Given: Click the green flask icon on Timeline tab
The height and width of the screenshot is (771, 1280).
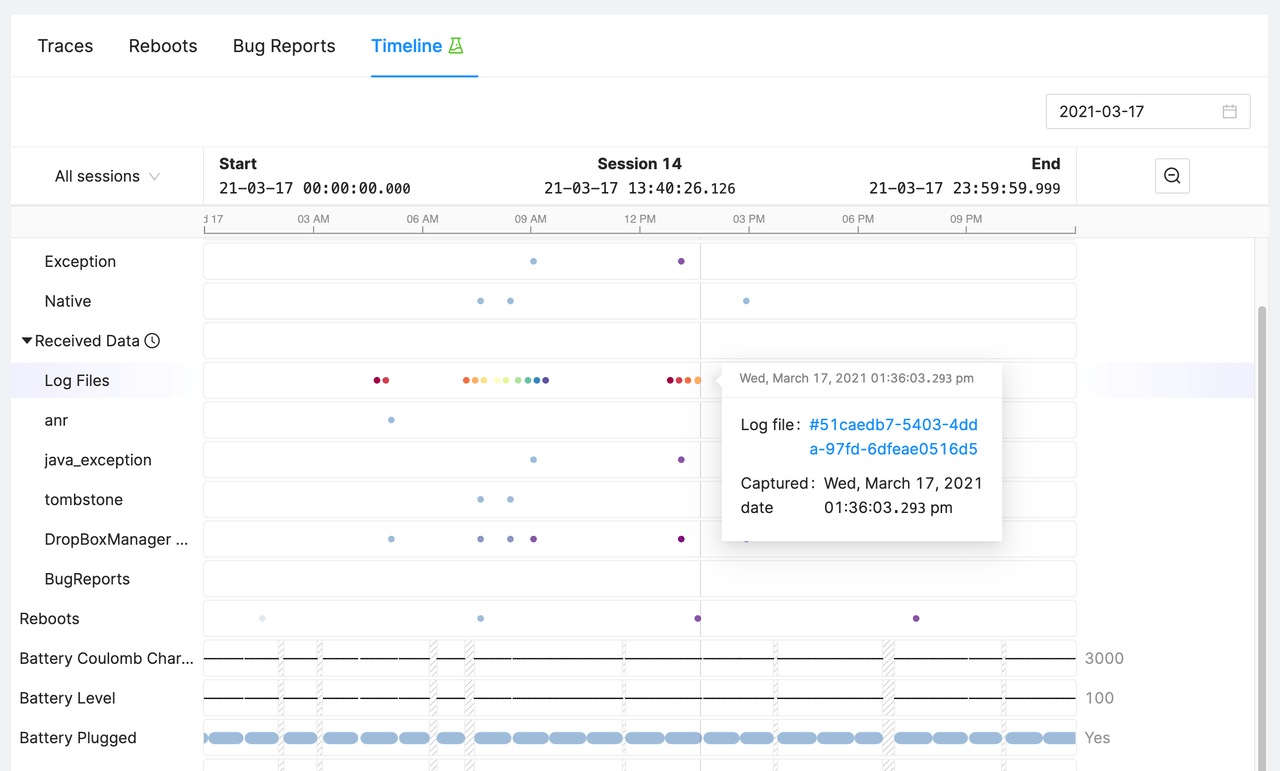Looking at the screenshot, I should tap(456, 46).
